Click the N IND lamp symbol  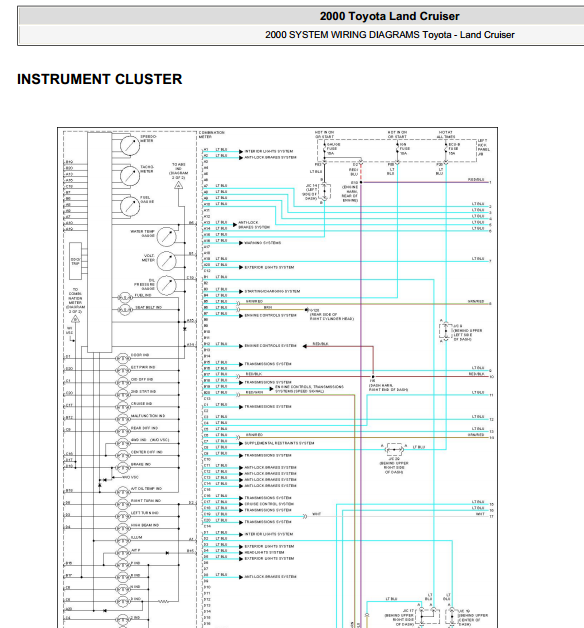pyautogui.click(x=123, y=589)
